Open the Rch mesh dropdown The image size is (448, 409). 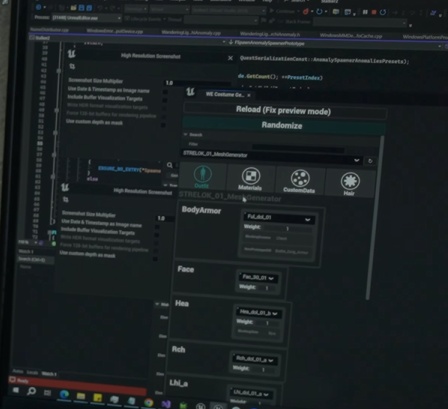pos(254,359)
